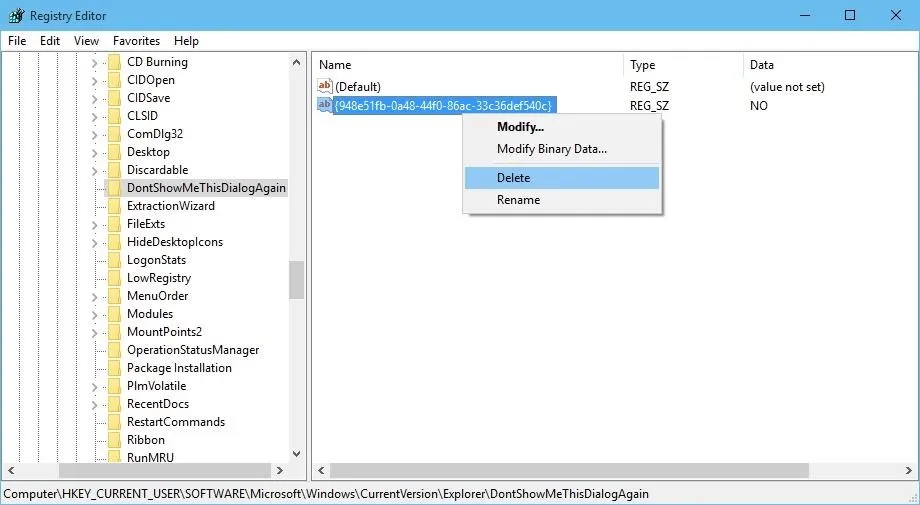The height and width of the screenshot is (505, 920).
Task: Click the CIDOpen folder icon
Action: [114, 80]
